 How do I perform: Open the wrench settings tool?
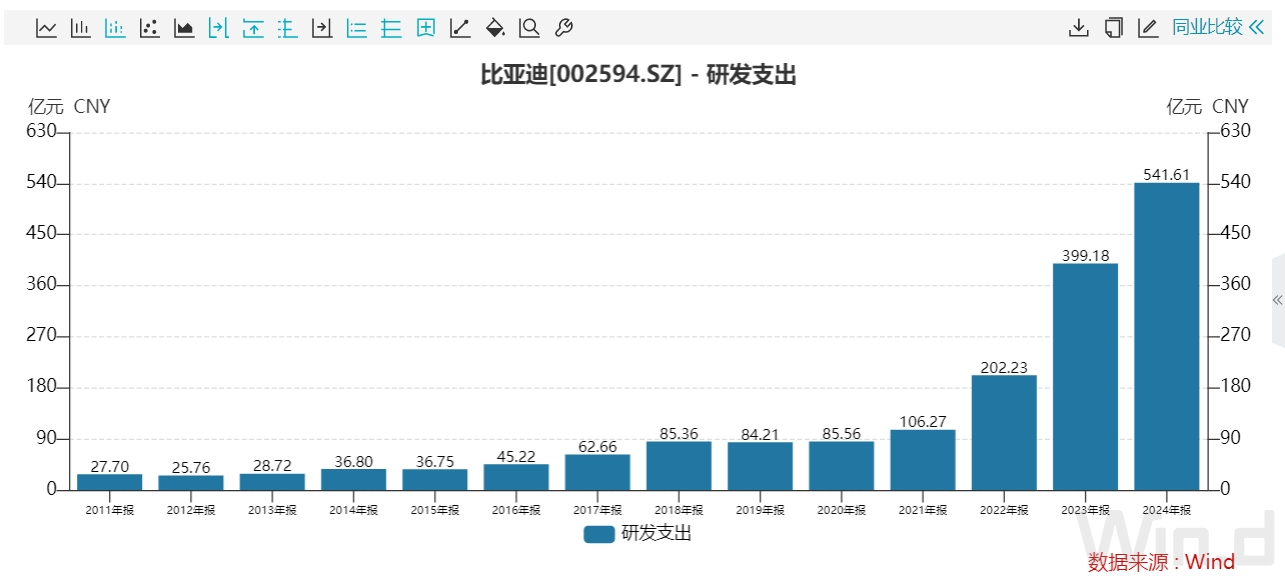(x=564, y=28)
